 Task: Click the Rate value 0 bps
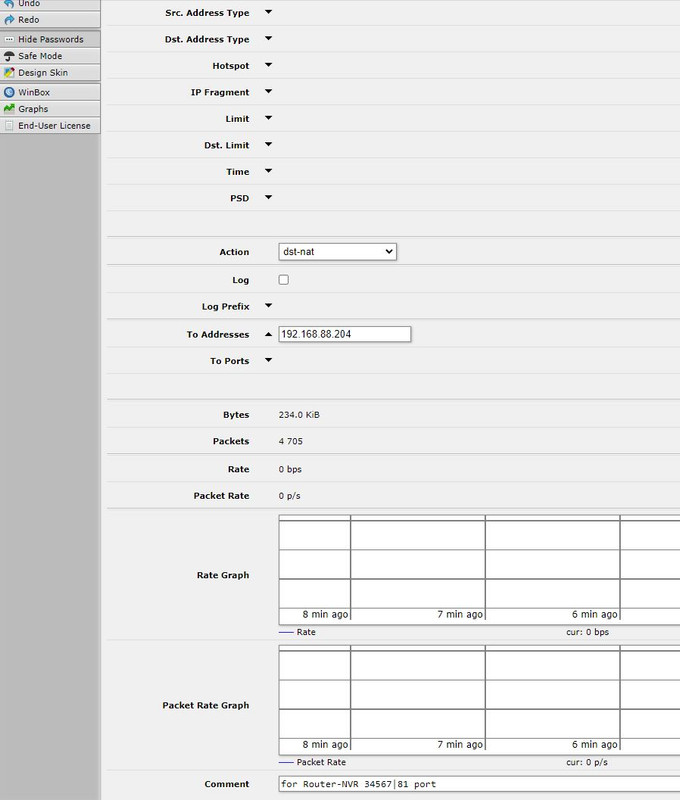(x=290, y=469)
